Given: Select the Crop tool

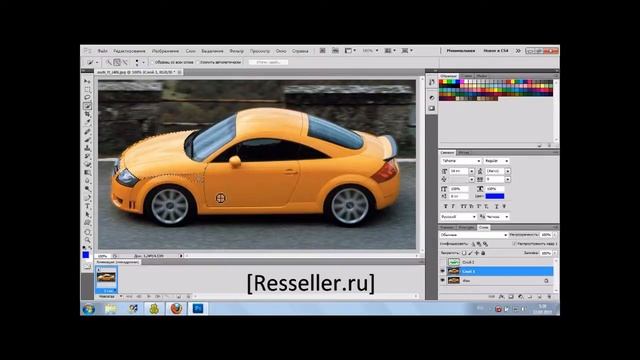Looking at the screenshot, I should 87,114.
